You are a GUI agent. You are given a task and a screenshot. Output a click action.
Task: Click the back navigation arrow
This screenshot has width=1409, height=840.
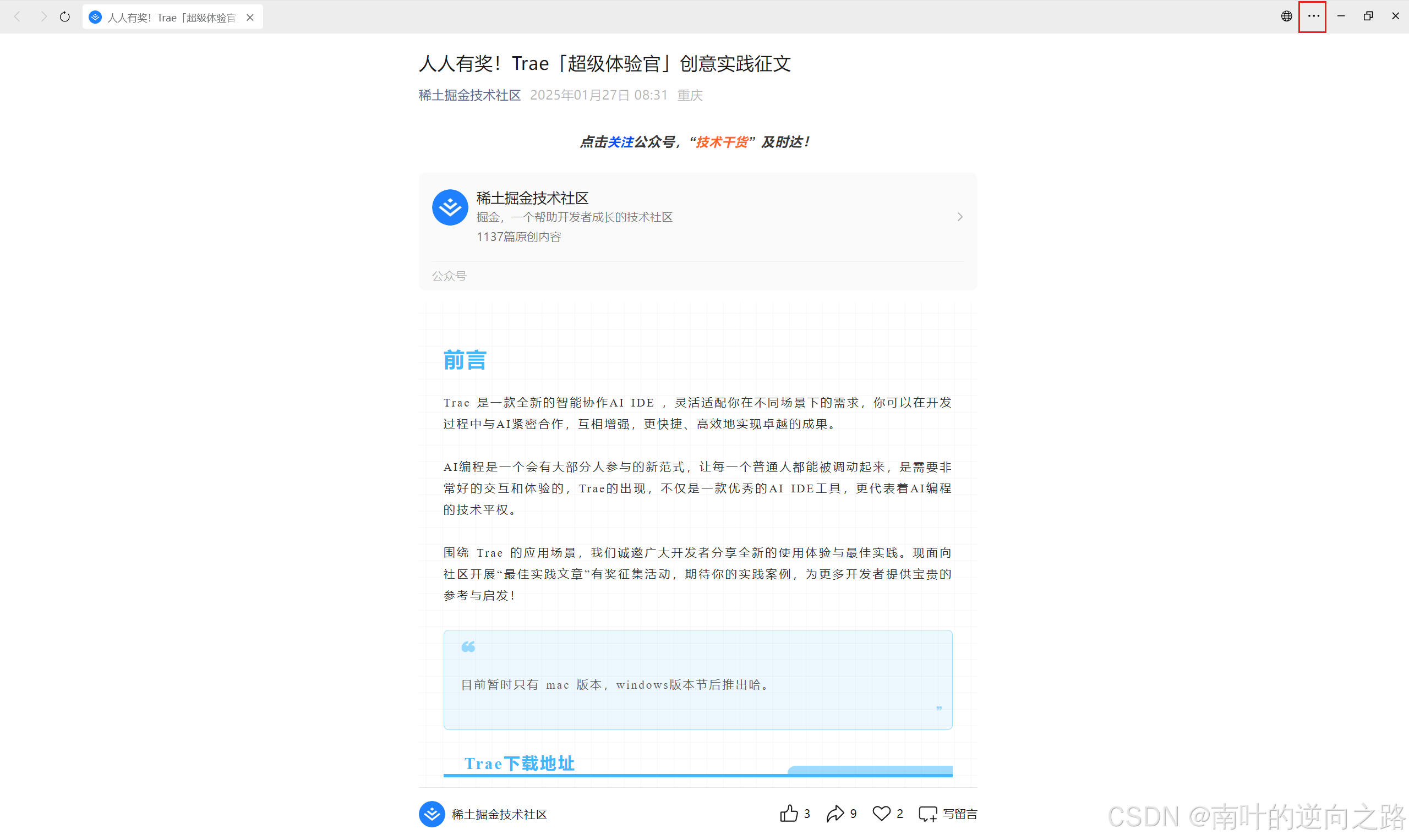tap(18, 17)
